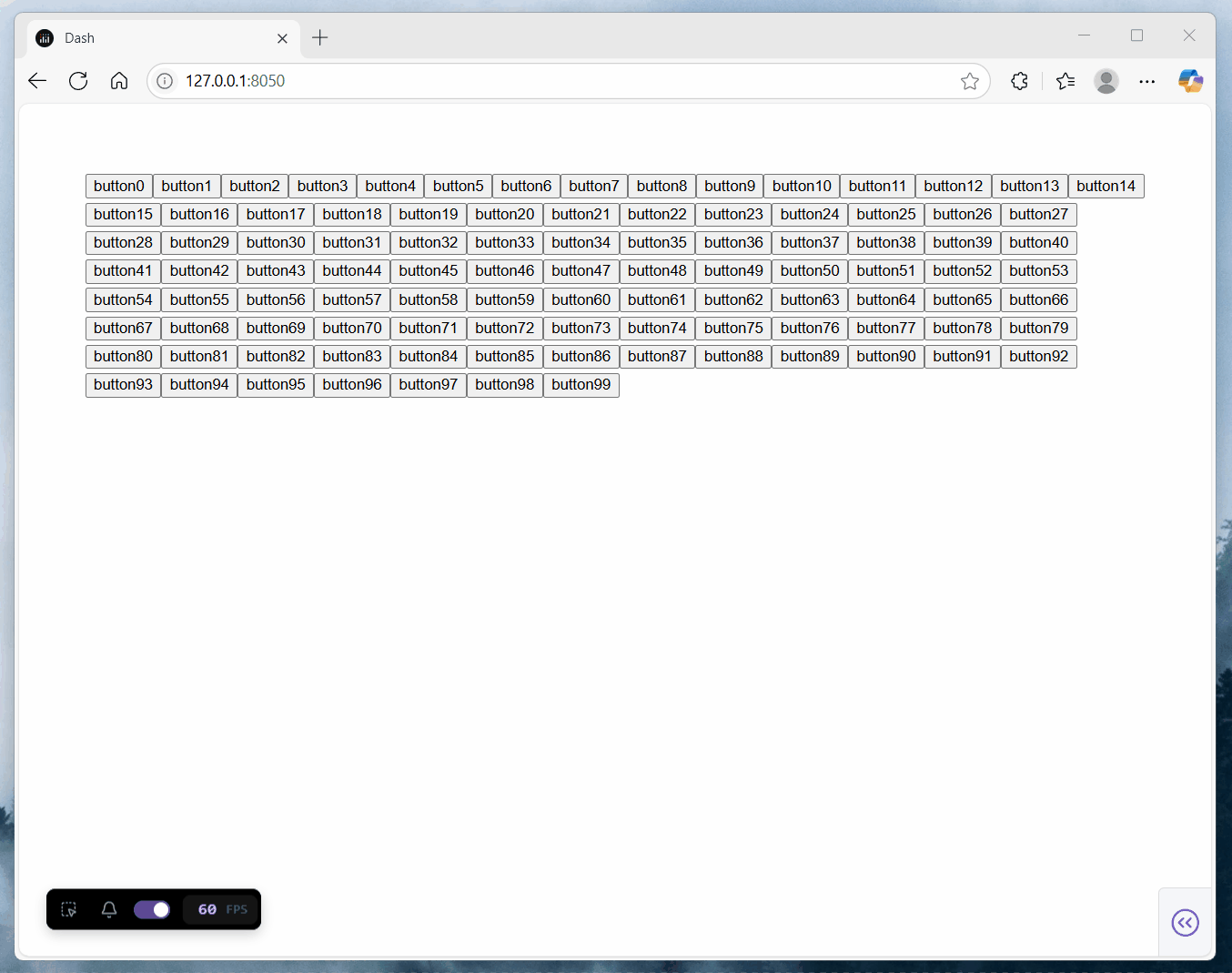Open the notifications bell in the dev toolbar
Viewport: 1232px width, 973px height.
pos(109,909)
